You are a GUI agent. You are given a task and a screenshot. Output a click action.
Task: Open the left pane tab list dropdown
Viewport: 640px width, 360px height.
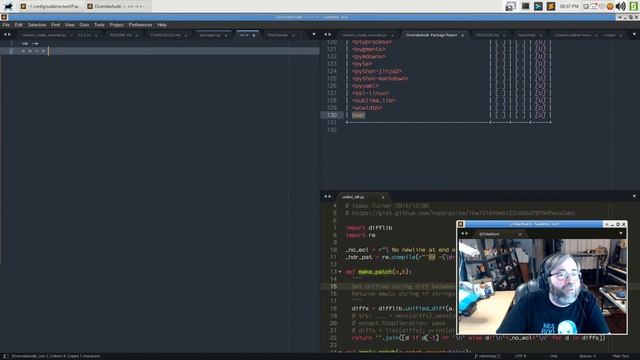(313, 35)
